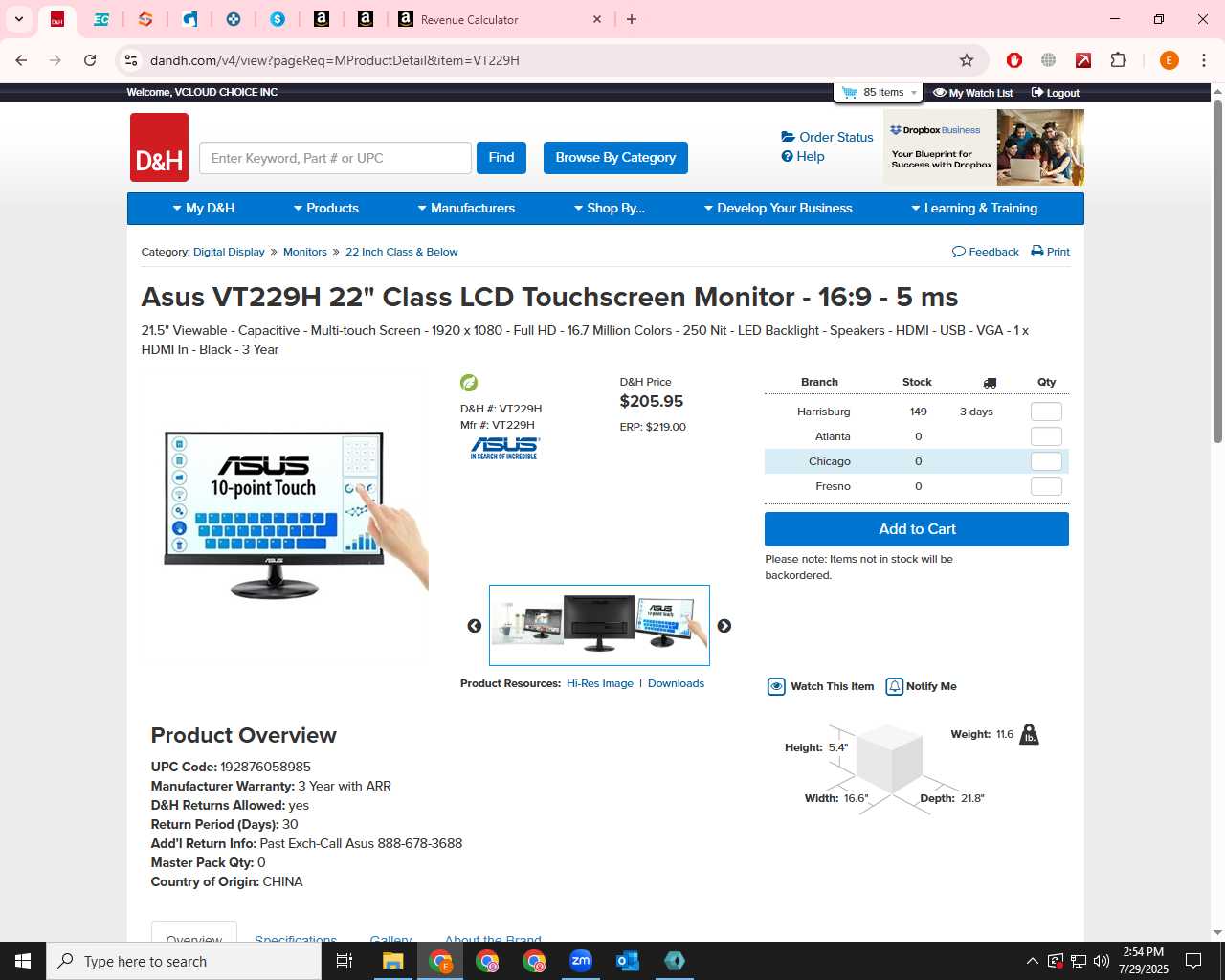Image resolution: width=1225 pixels, height=980 pixels.
Task: Focus the keyword search field
Action: click(x=335, y=158)
